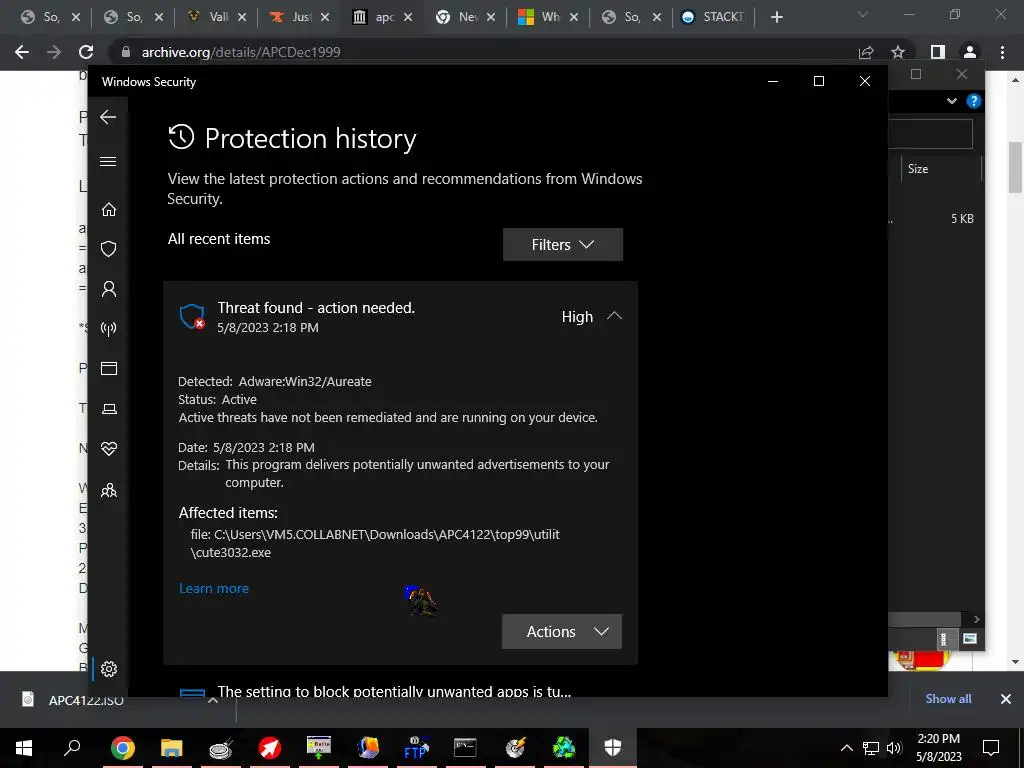Open Windows Security settings gear

click(x=108, y=669)
